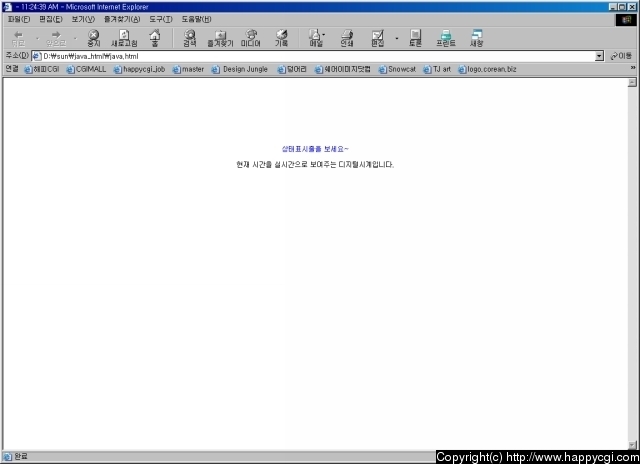
Task: Show more links with the chevron expander
Action: pos(633,68)
